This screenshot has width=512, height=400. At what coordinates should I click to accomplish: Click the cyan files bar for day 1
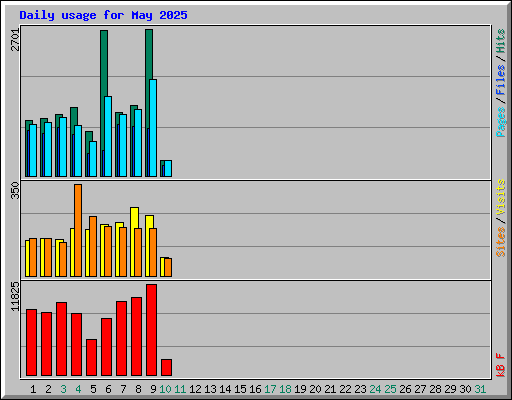(33, 151)
